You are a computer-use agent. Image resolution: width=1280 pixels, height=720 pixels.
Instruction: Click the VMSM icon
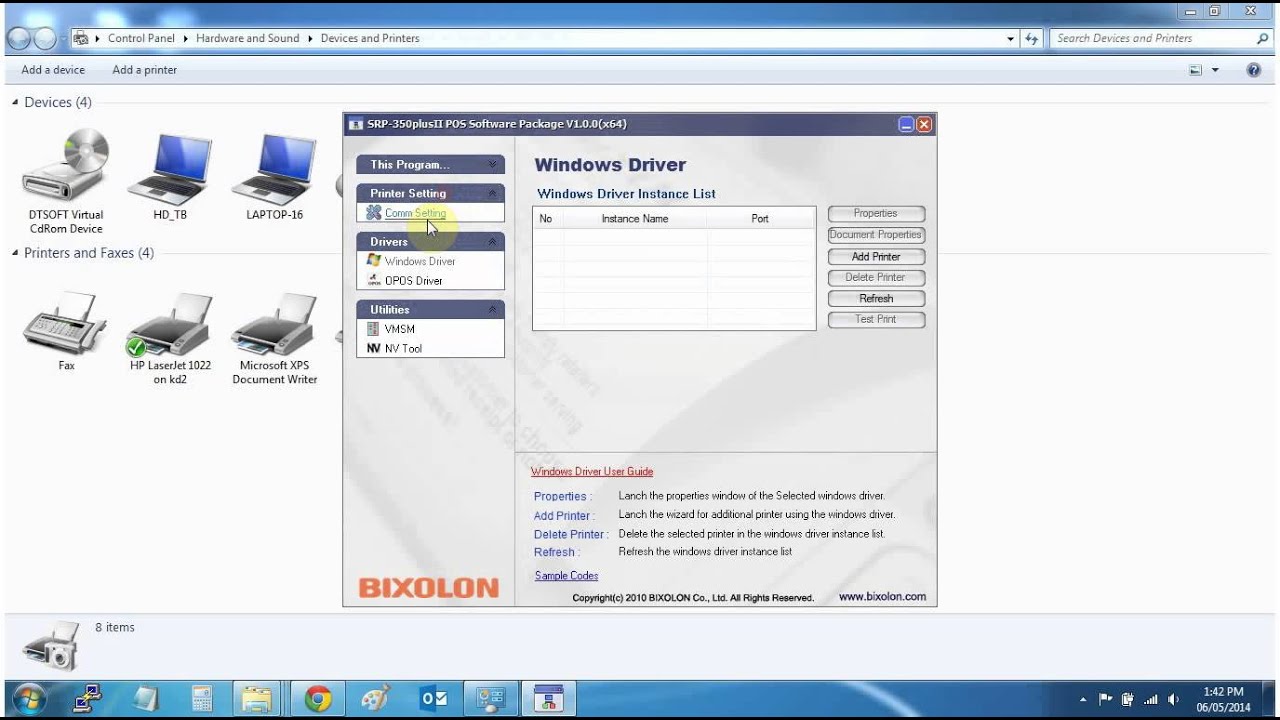pyautogui.click(x=373, y=329)
